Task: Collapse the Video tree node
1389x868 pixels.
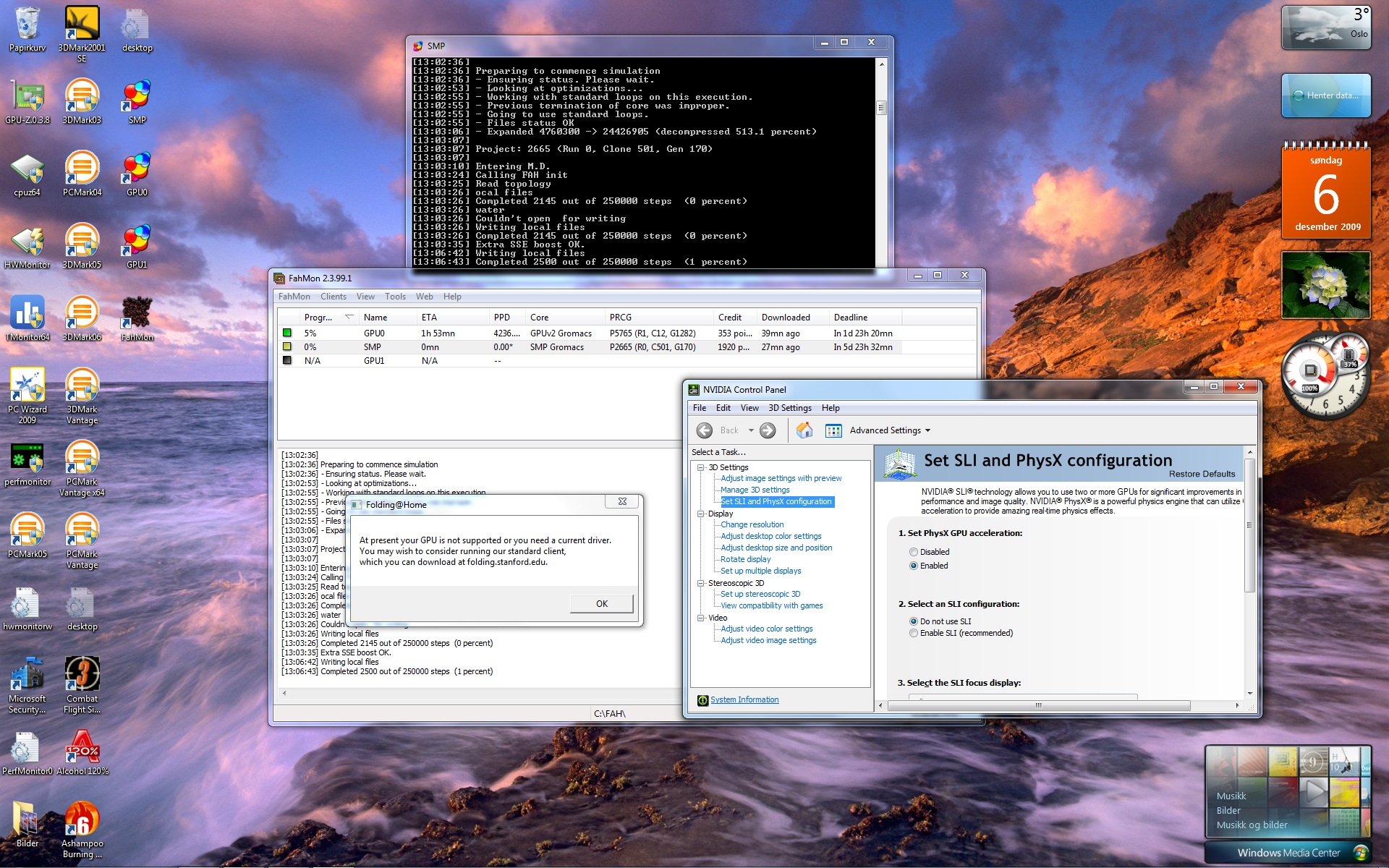Action: coord(701,618)
